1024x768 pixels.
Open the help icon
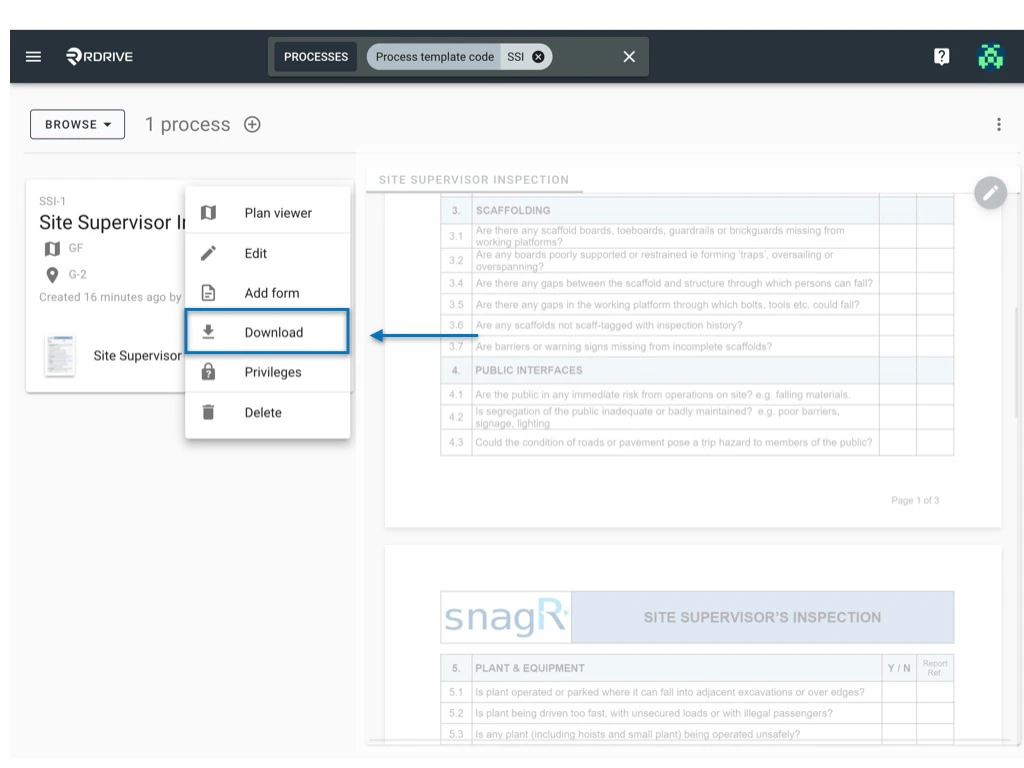click(x=941, y=56)
